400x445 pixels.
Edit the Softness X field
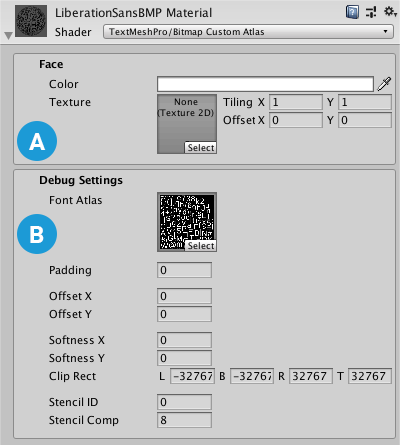tap(184, 340)
